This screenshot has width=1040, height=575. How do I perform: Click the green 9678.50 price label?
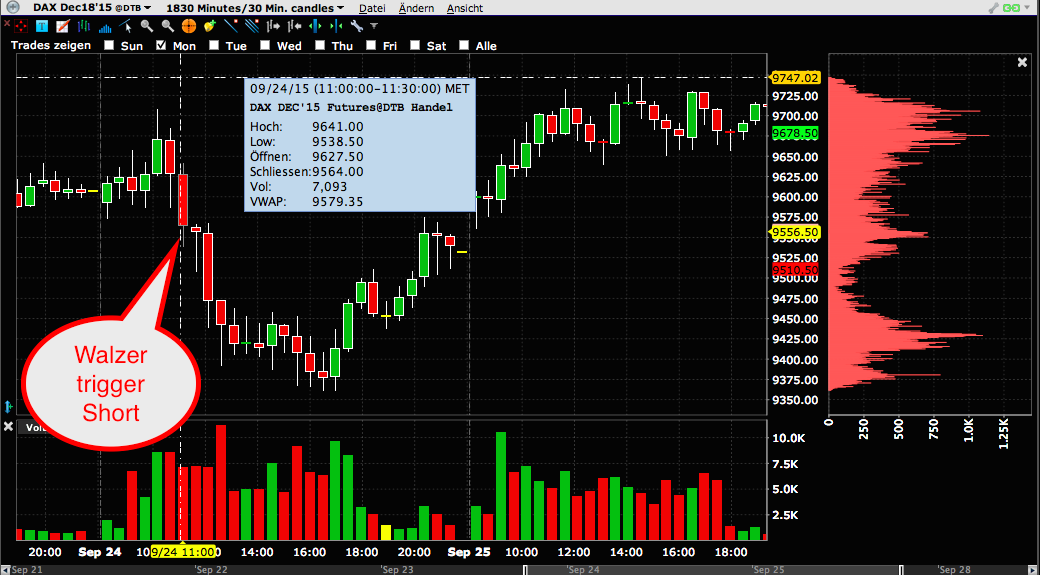tap(795, 133)
